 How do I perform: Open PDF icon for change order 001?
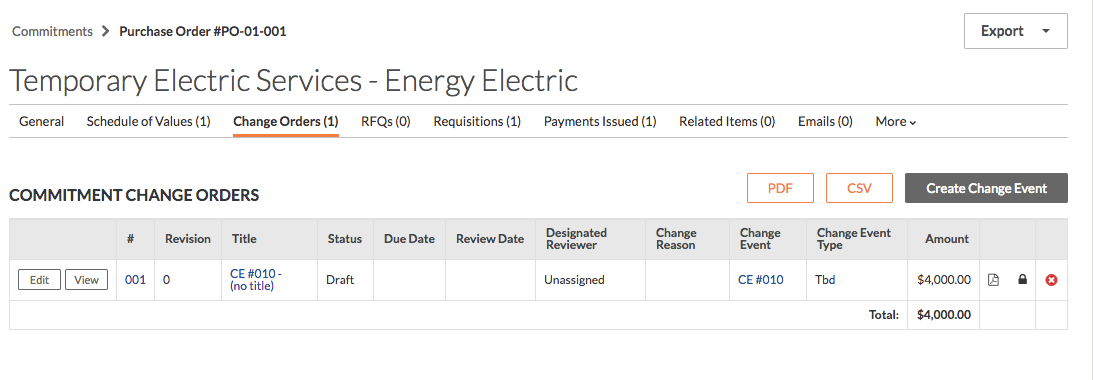click(993, 280)
